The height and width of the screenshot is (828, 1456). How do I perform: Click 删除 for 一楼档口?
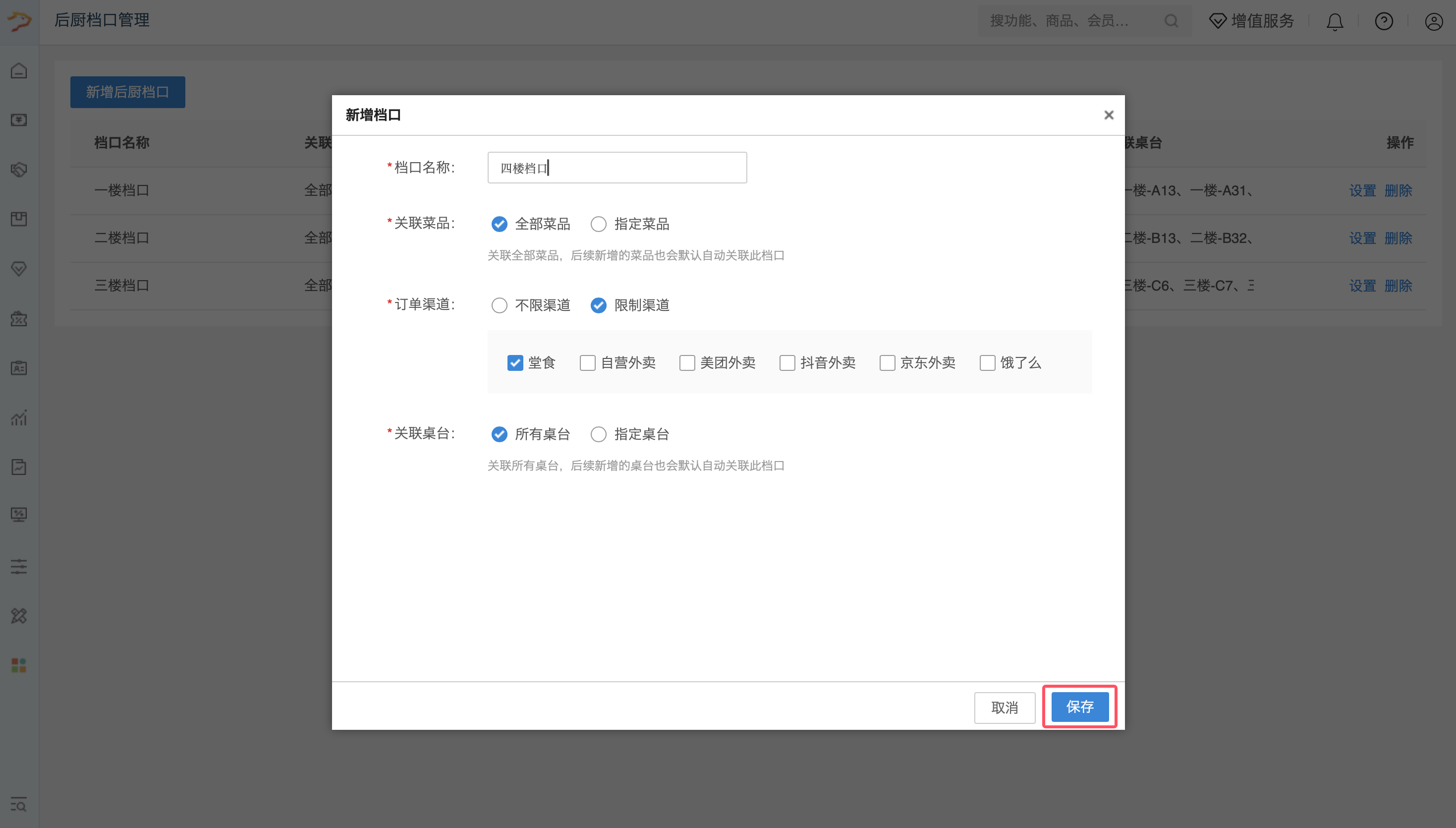click(x=1398, y=190)
